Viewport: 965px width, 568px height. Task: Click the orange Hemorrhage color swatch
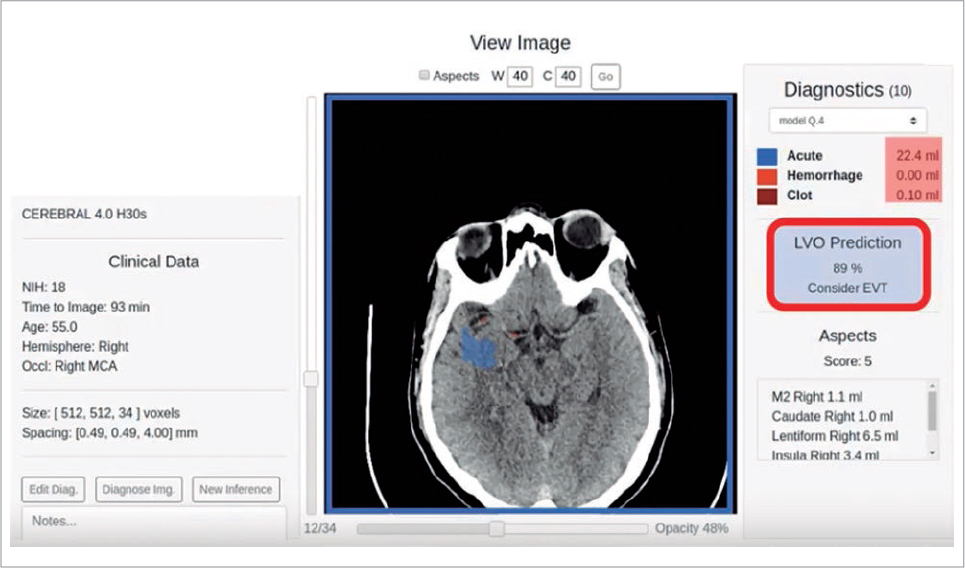(767, 176)
